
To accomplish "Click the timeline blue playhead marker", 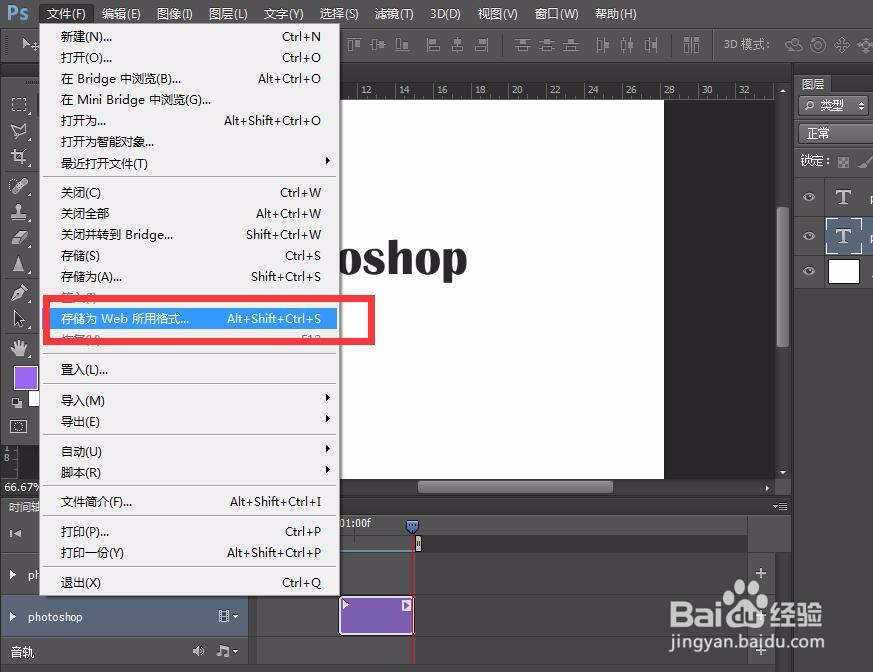I will click(412, 526).
